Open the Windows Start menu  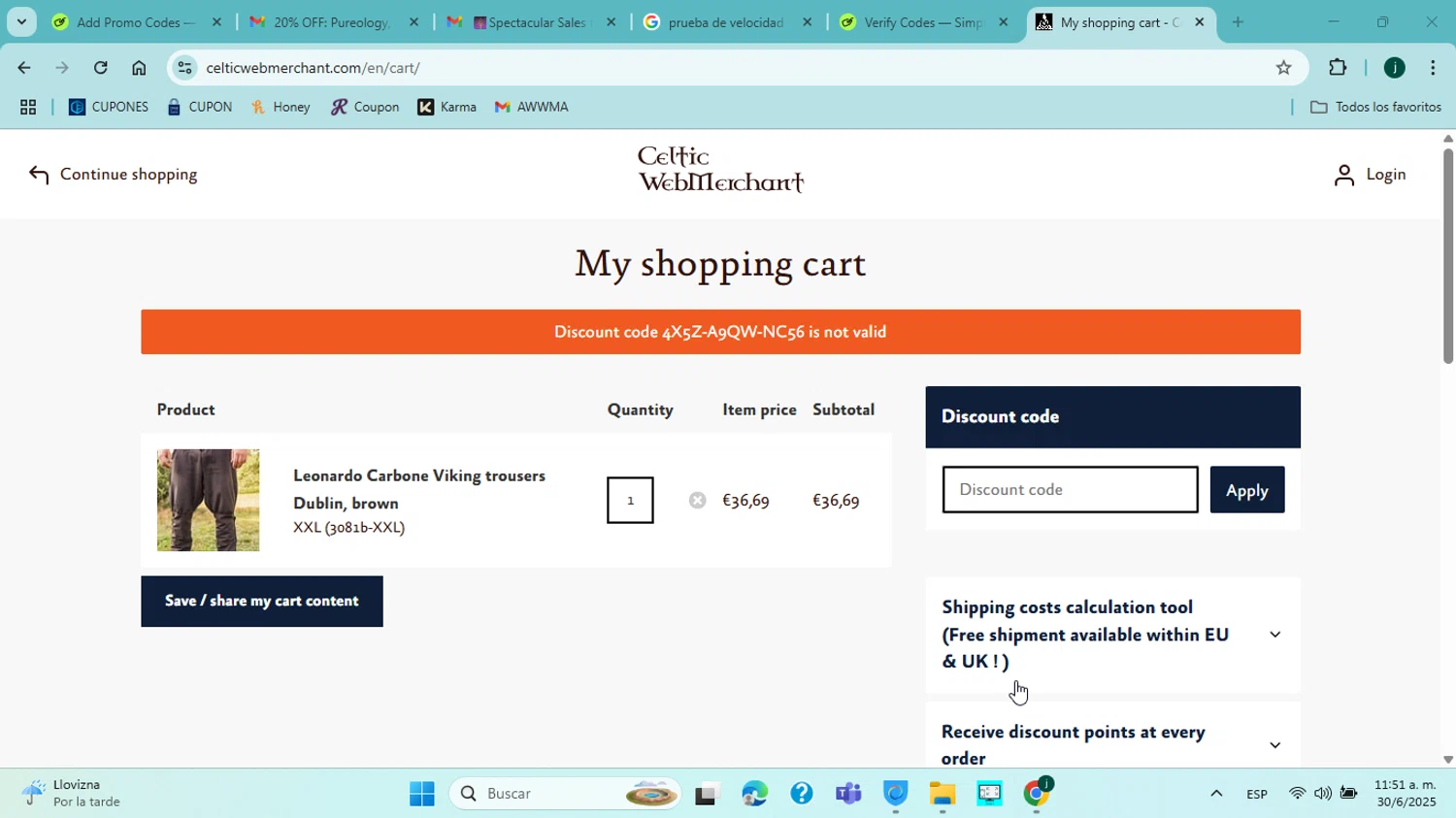tap(421, 795)
